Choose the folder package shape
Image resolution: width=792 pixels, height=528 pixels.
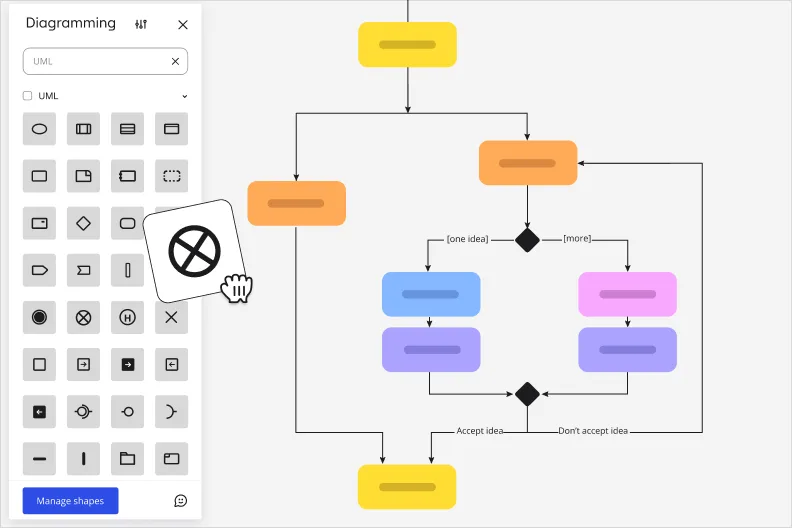pos(128,459)
